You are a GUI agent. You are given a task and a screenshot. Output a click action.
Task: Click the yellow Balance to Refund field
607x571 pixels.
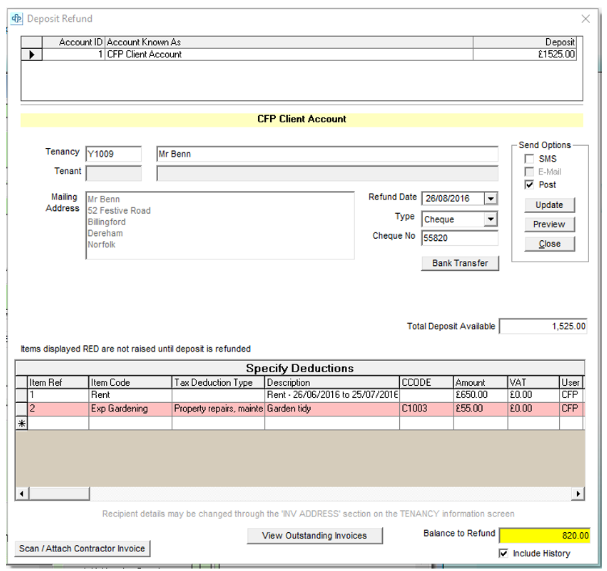click(x=544, y=536)
